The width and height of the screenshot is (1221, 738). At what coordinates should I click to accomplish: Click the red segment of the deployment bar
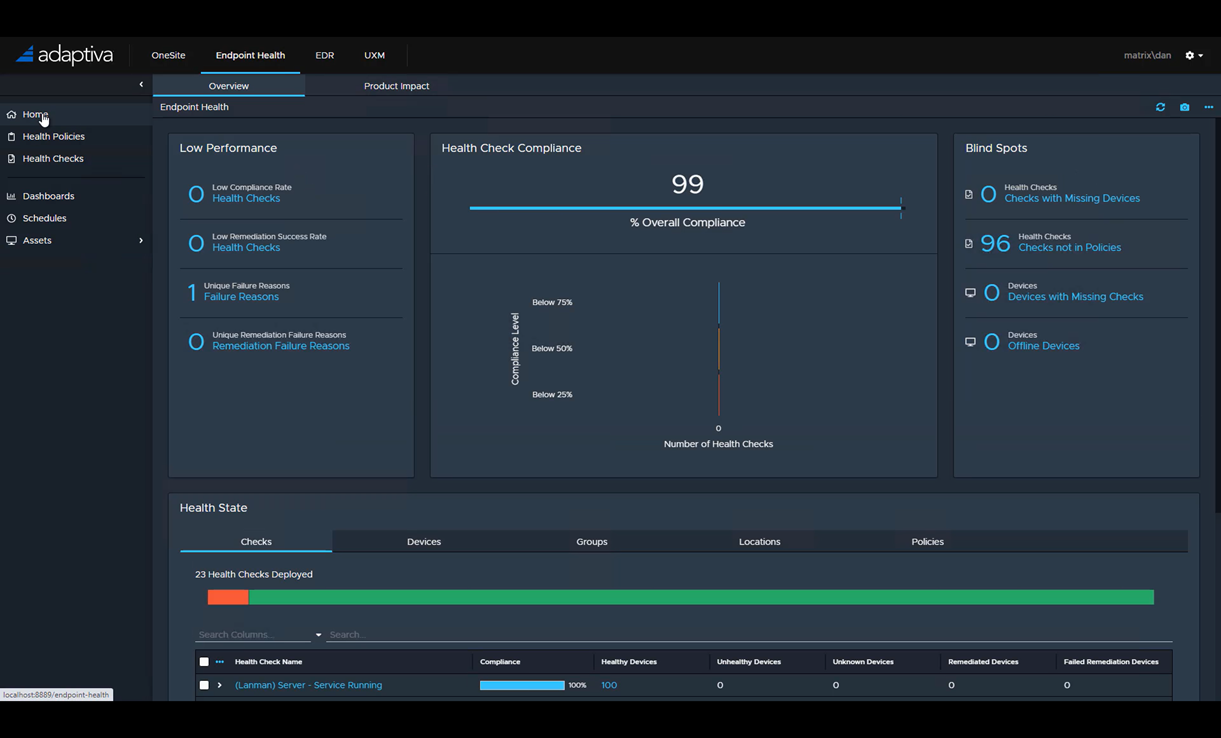226,597
